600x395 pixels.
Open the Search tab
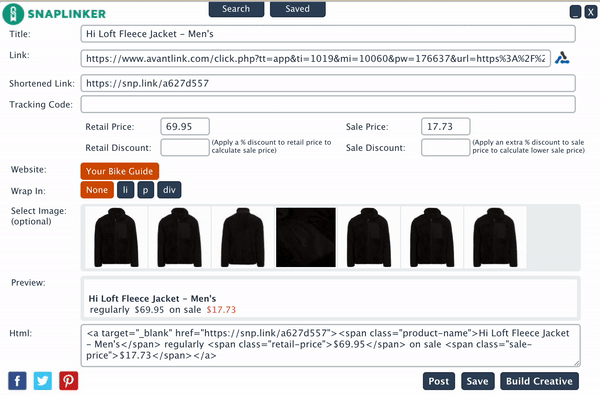point(236,9)
